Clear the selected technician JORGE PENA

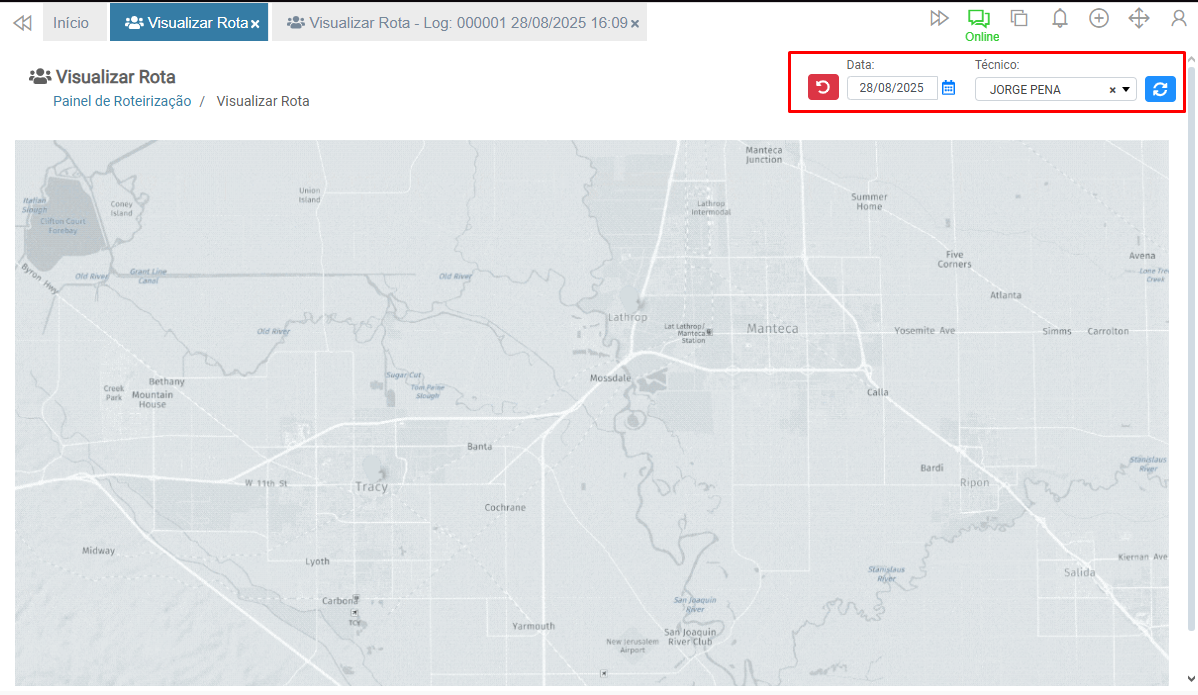(1112, 90)
